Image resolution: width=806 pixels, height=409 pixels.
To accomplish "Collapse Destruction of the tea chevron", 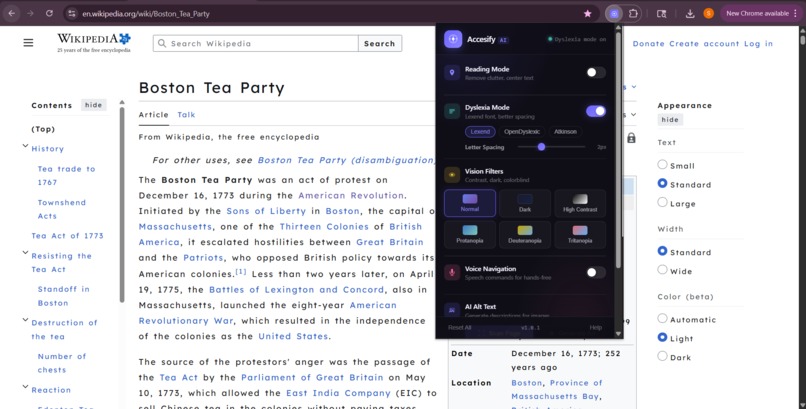I will [25, 320].
